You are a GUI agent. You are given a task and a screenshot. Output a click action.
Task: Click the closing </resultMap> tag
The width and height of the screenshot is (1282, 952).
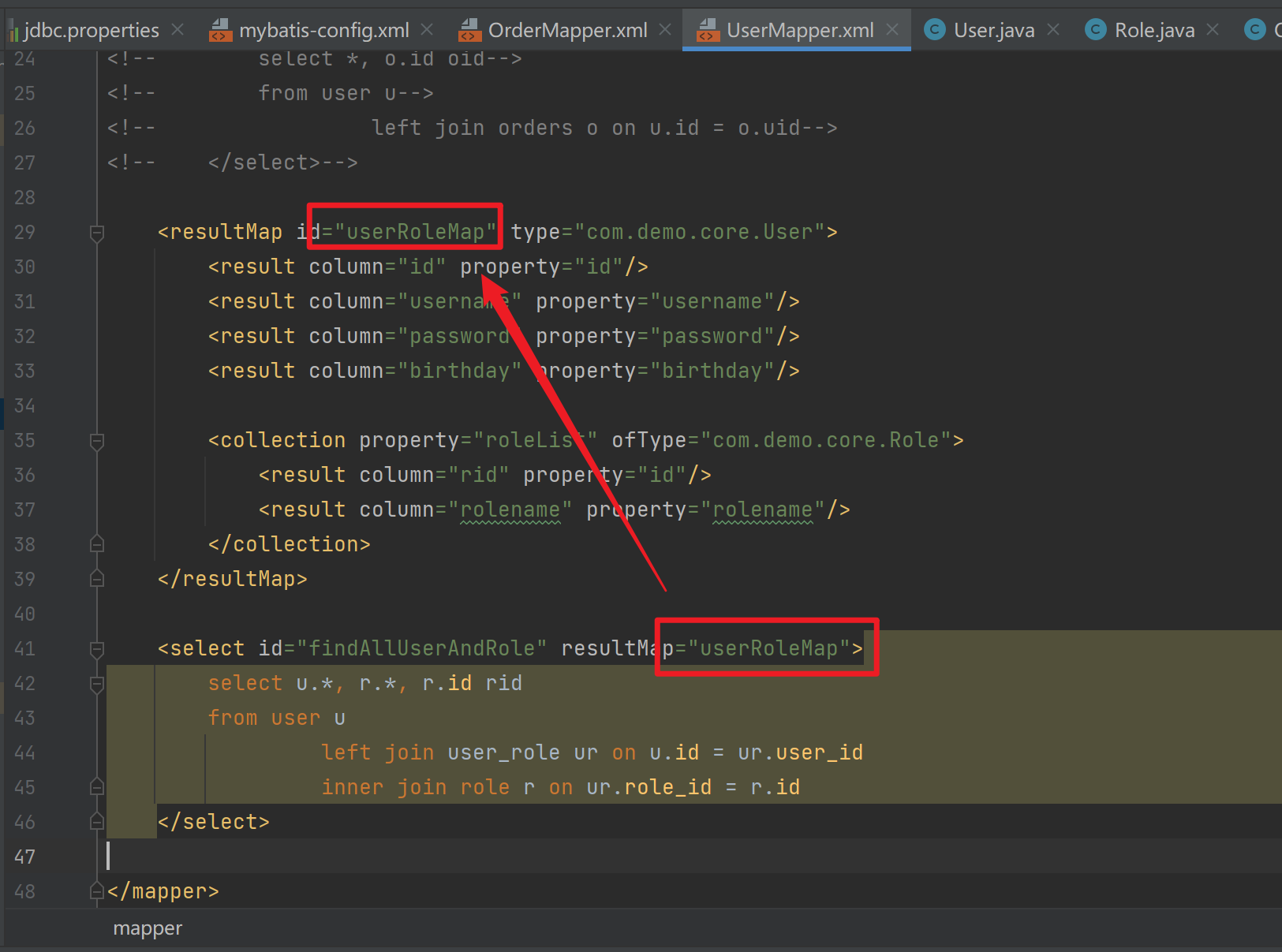tap(233, 579)
